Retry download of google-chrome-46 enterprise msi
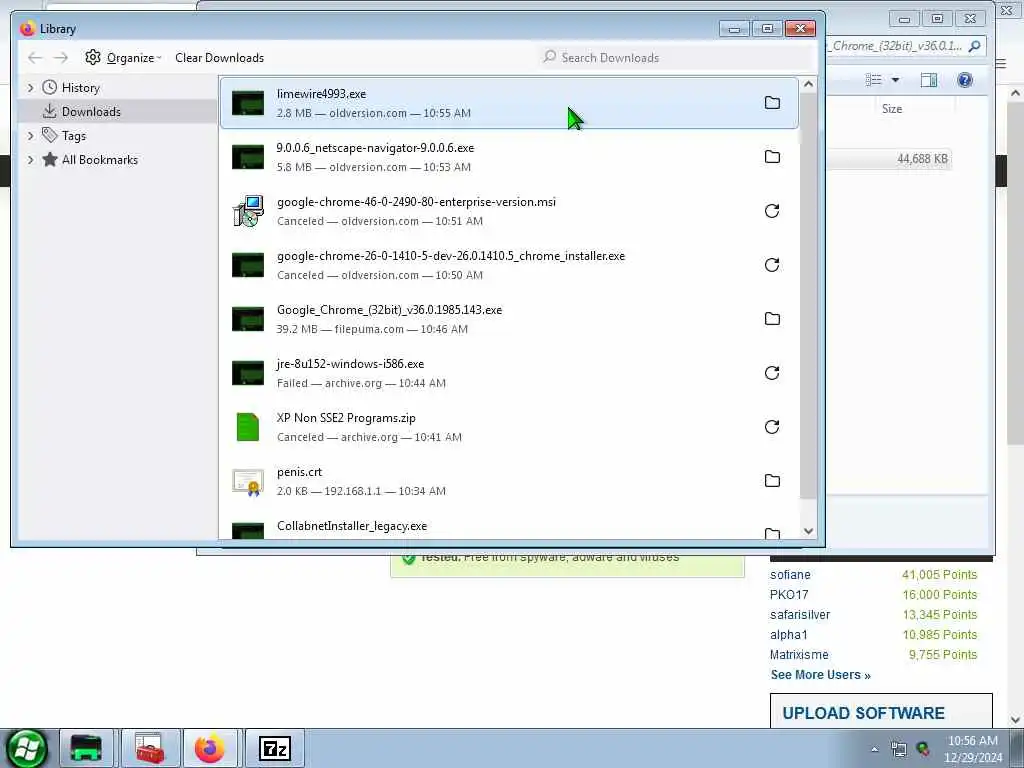 pyautogui.click(x=772, y=211)
